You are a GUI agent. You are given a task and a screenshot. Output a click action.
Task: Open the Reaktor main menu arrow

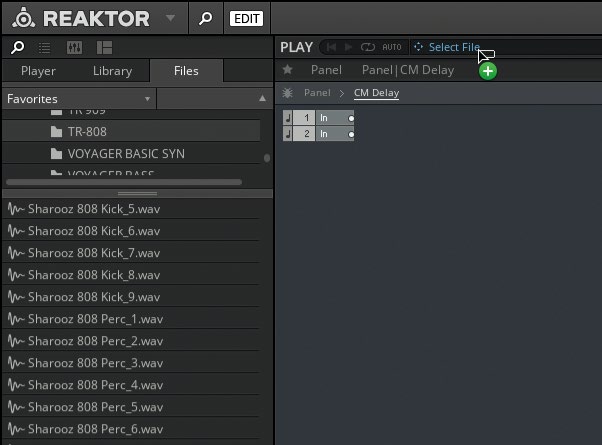[169, 18]
